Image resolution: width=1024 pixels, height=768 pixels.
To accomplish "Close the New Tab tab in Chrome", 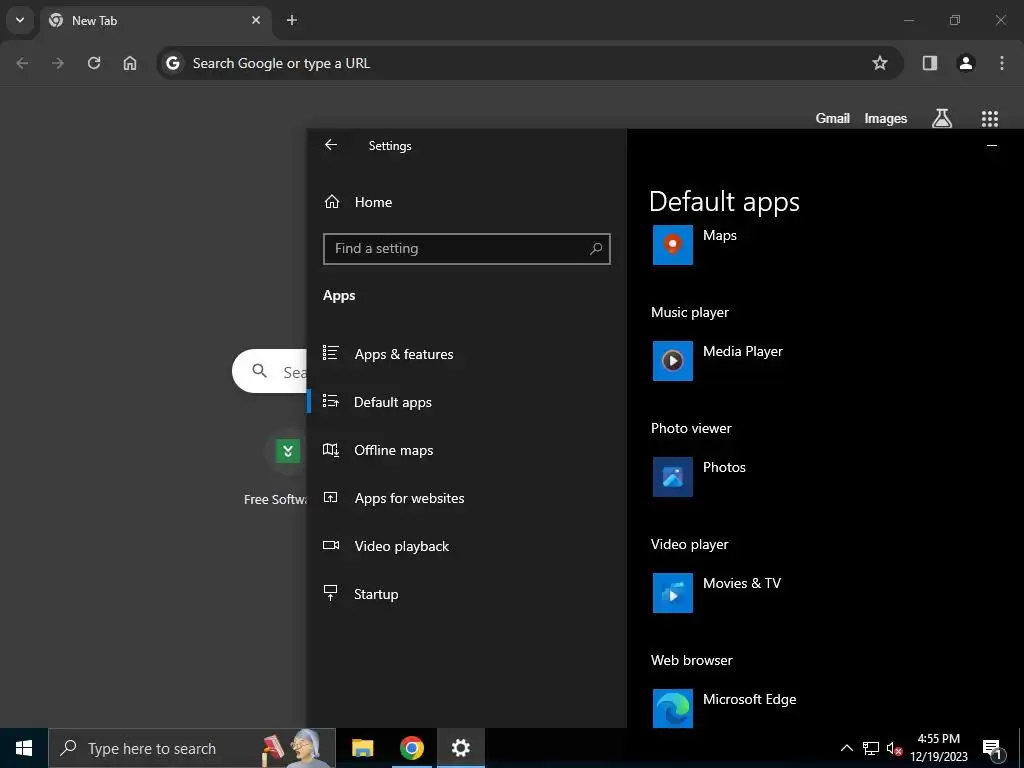I will tap(256, 20).
